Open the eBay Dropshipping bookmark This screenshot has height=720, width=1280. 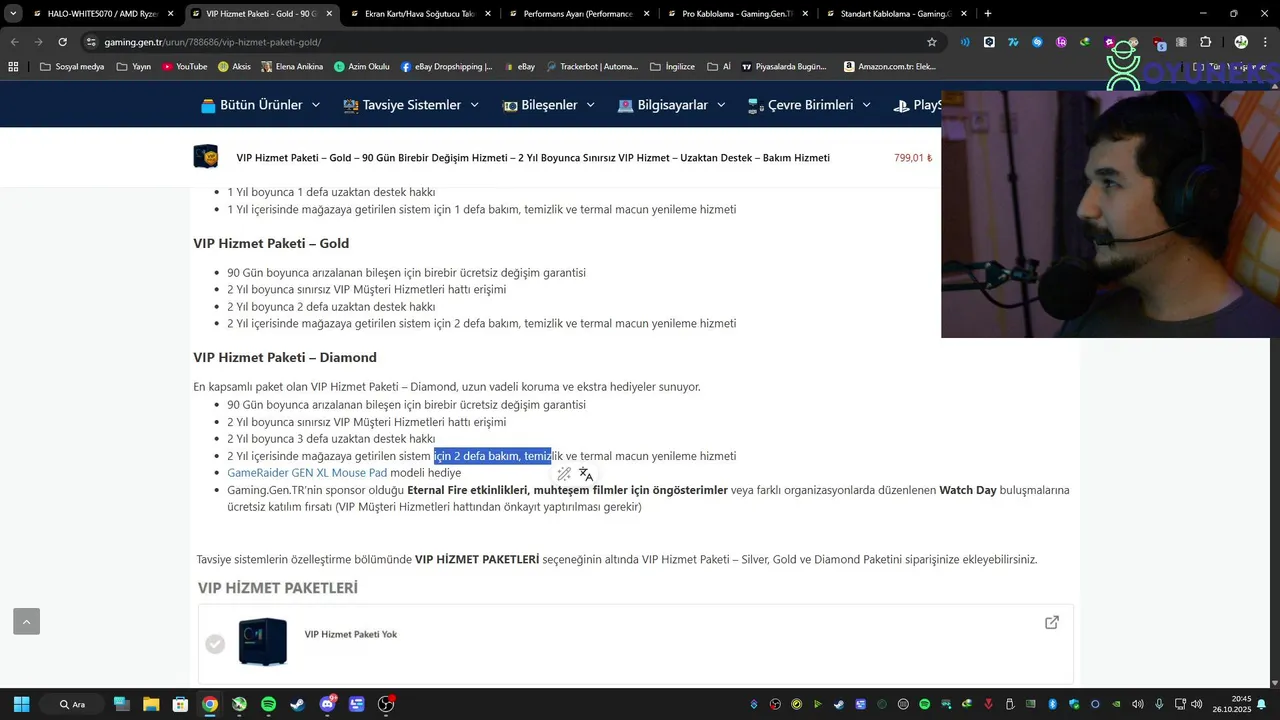point(446,67)
